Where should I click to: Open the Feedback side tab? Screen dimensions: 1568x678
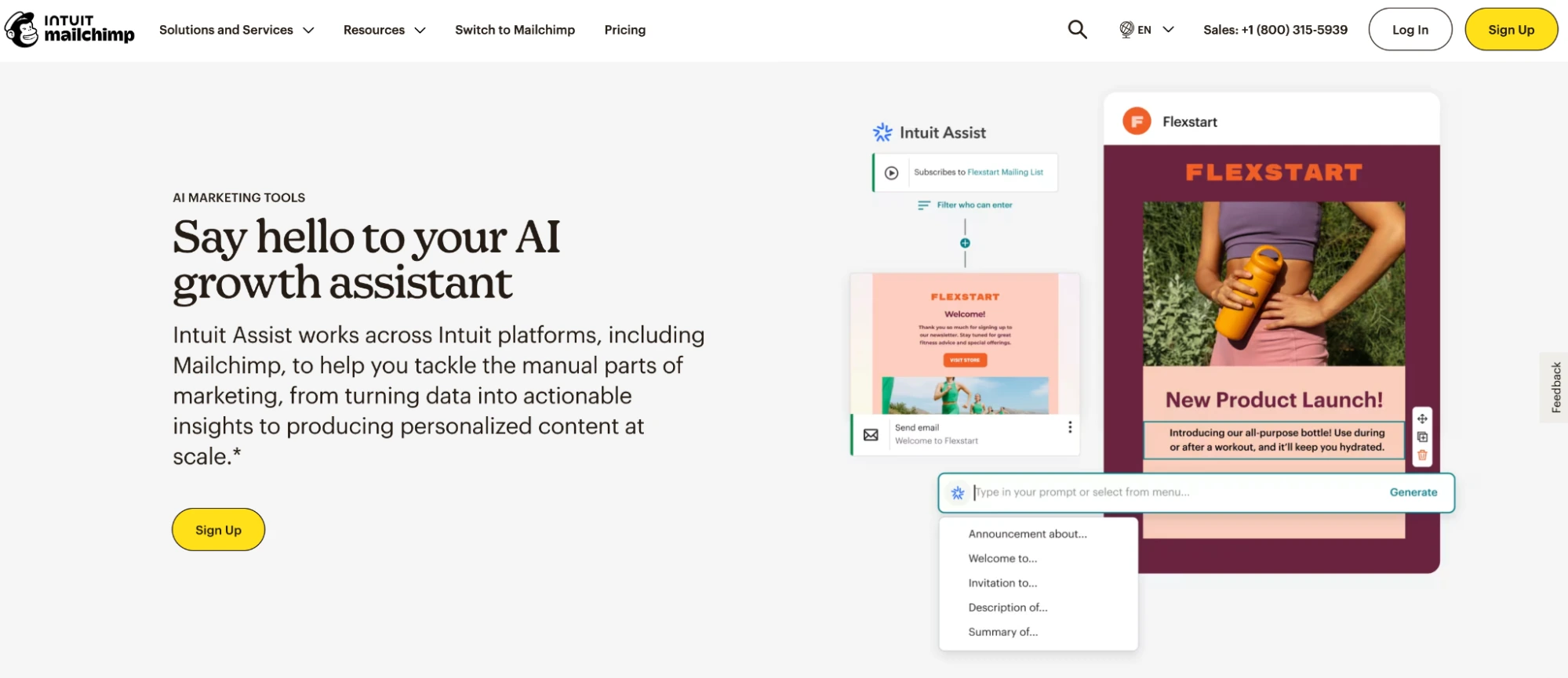tap(1555, 387)
